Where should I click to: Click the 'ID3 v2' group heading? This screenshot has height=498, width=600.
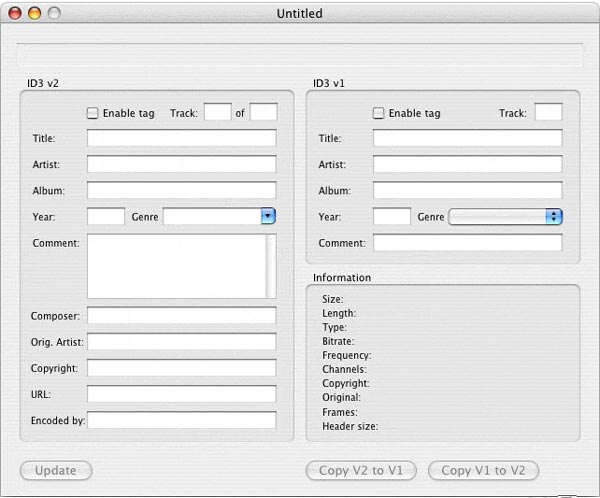[x=42, y=83]
